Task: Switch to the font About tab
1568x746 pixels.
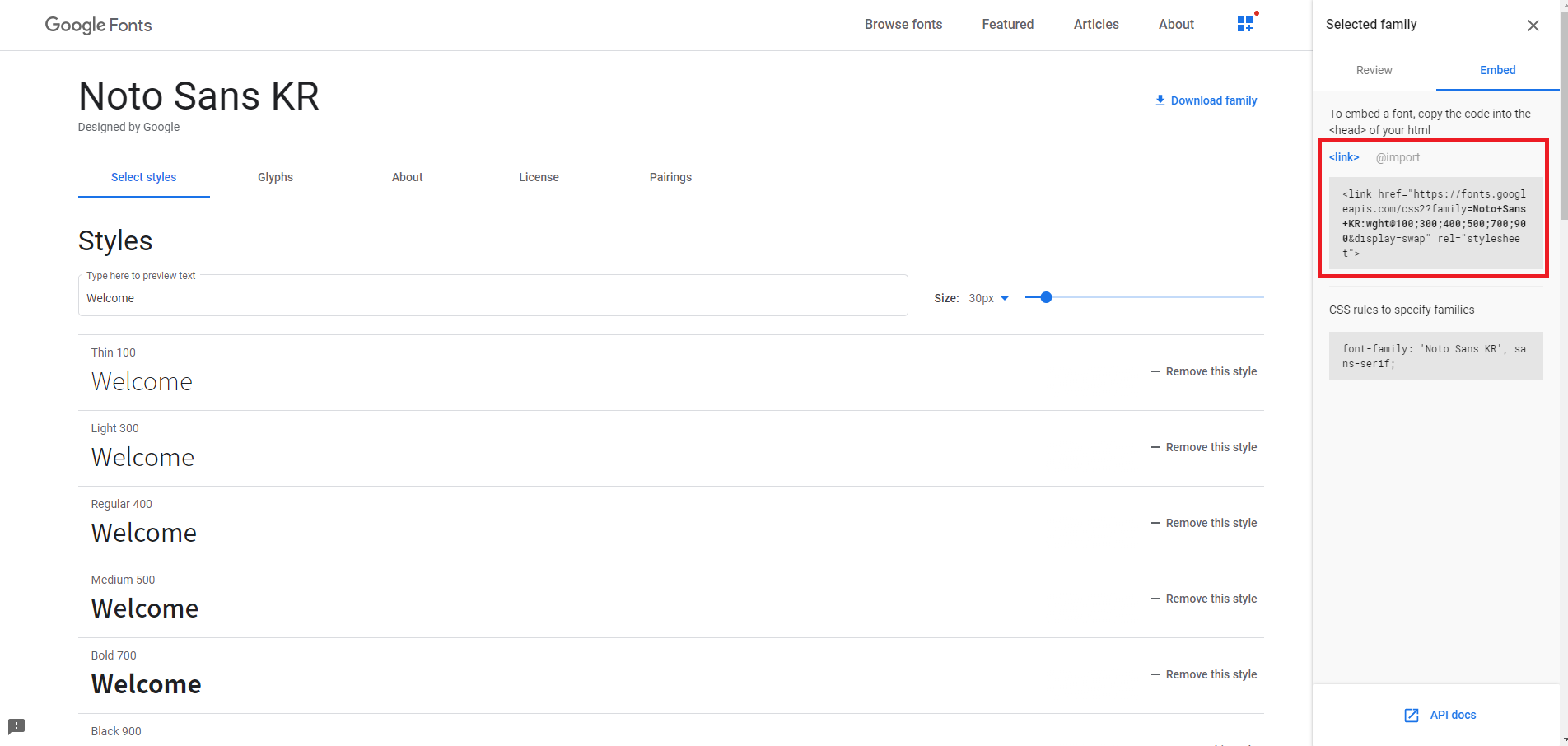Action: (407, 177)
